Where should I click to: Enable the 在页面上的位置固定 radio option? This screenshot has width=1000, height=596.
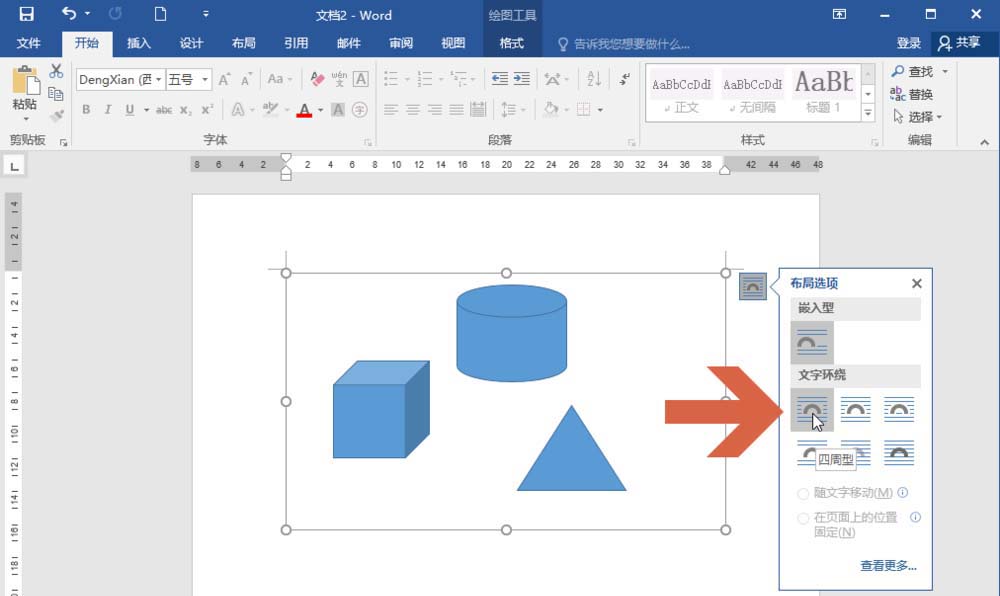[803, 518]
